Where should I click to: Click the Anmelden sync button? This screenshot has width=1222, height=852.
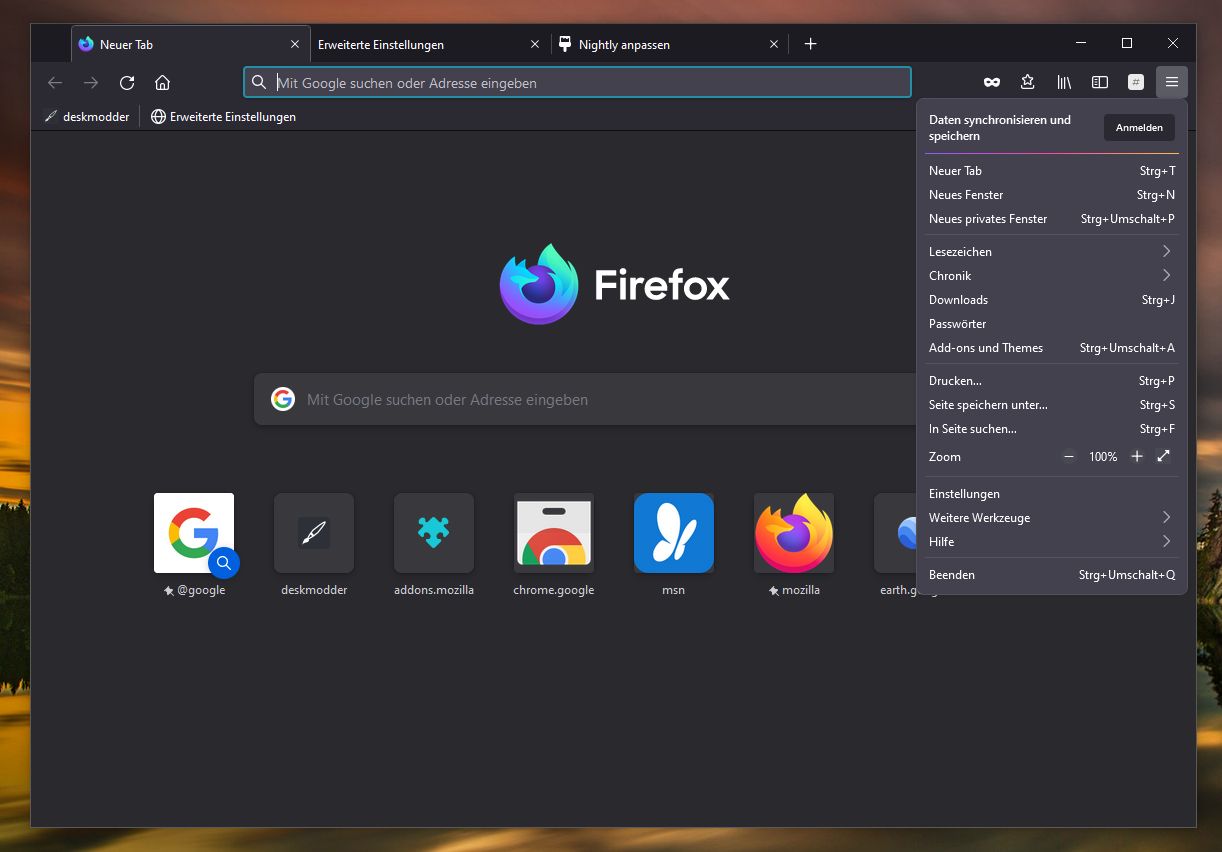1139,127
